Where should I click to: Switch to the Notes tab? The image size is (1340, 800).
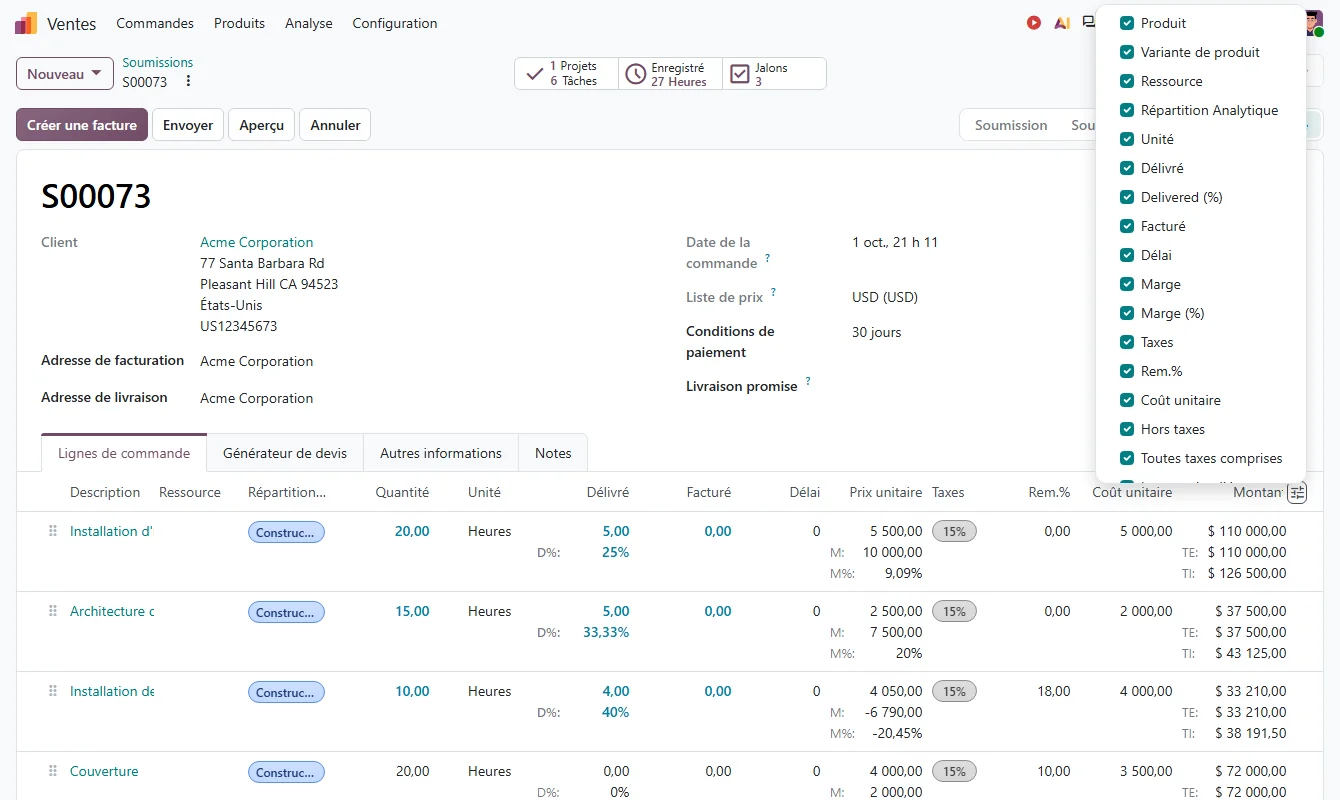pos(553,453)
